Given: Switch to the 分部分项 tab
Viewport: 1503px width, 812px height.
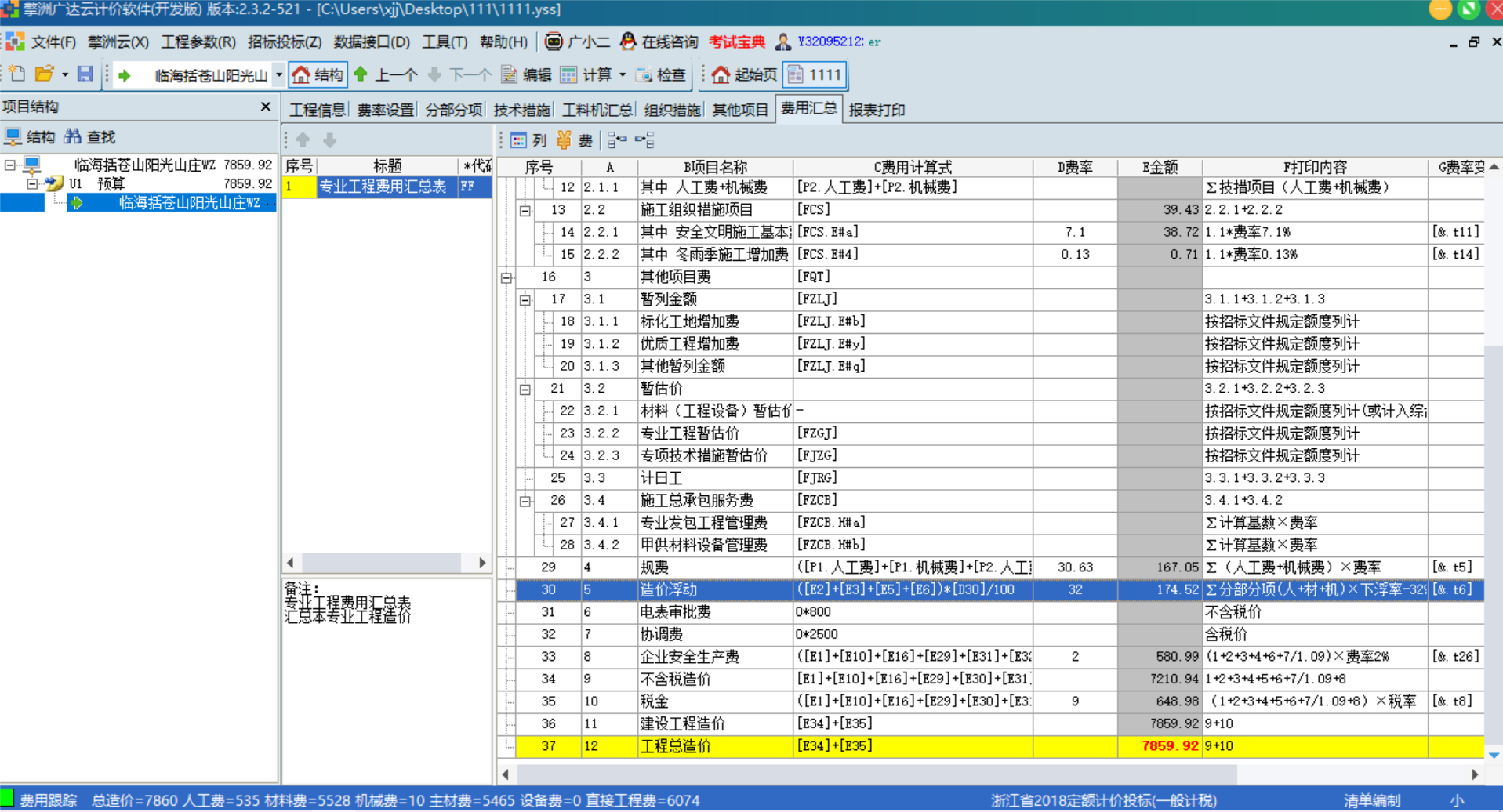Looking at the screenshot, I should [453, 110].
